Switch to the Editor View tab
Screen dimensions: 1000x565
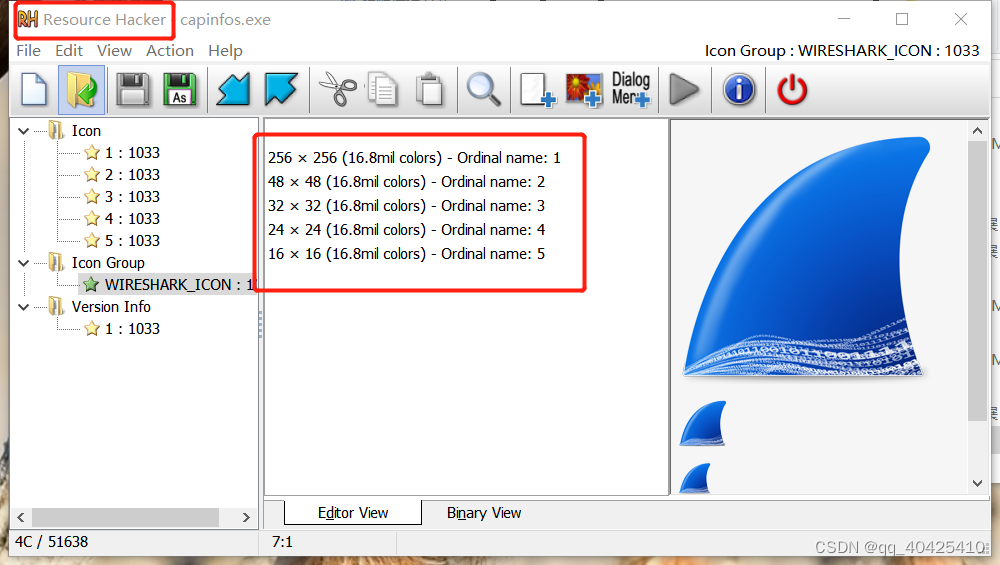coord(353,513)
